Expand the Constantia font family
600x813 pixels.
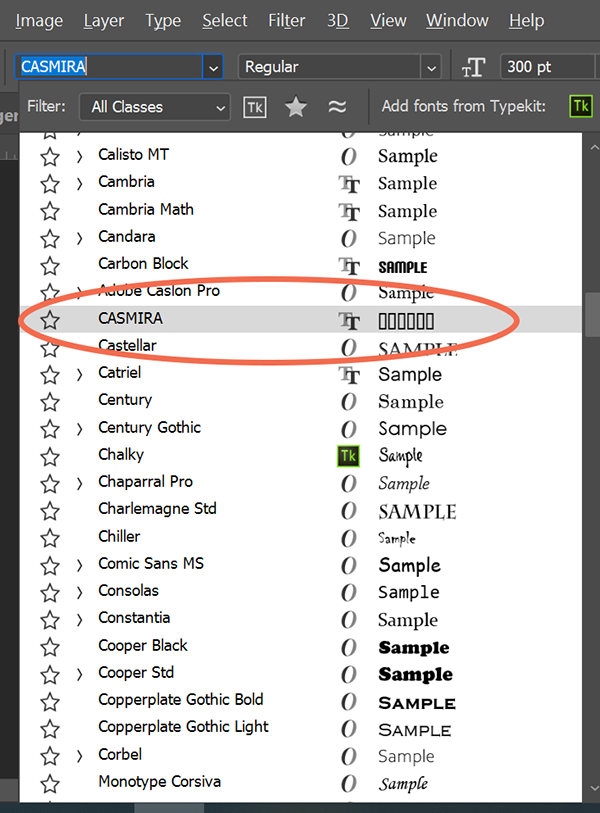click(x=79, y=620)
